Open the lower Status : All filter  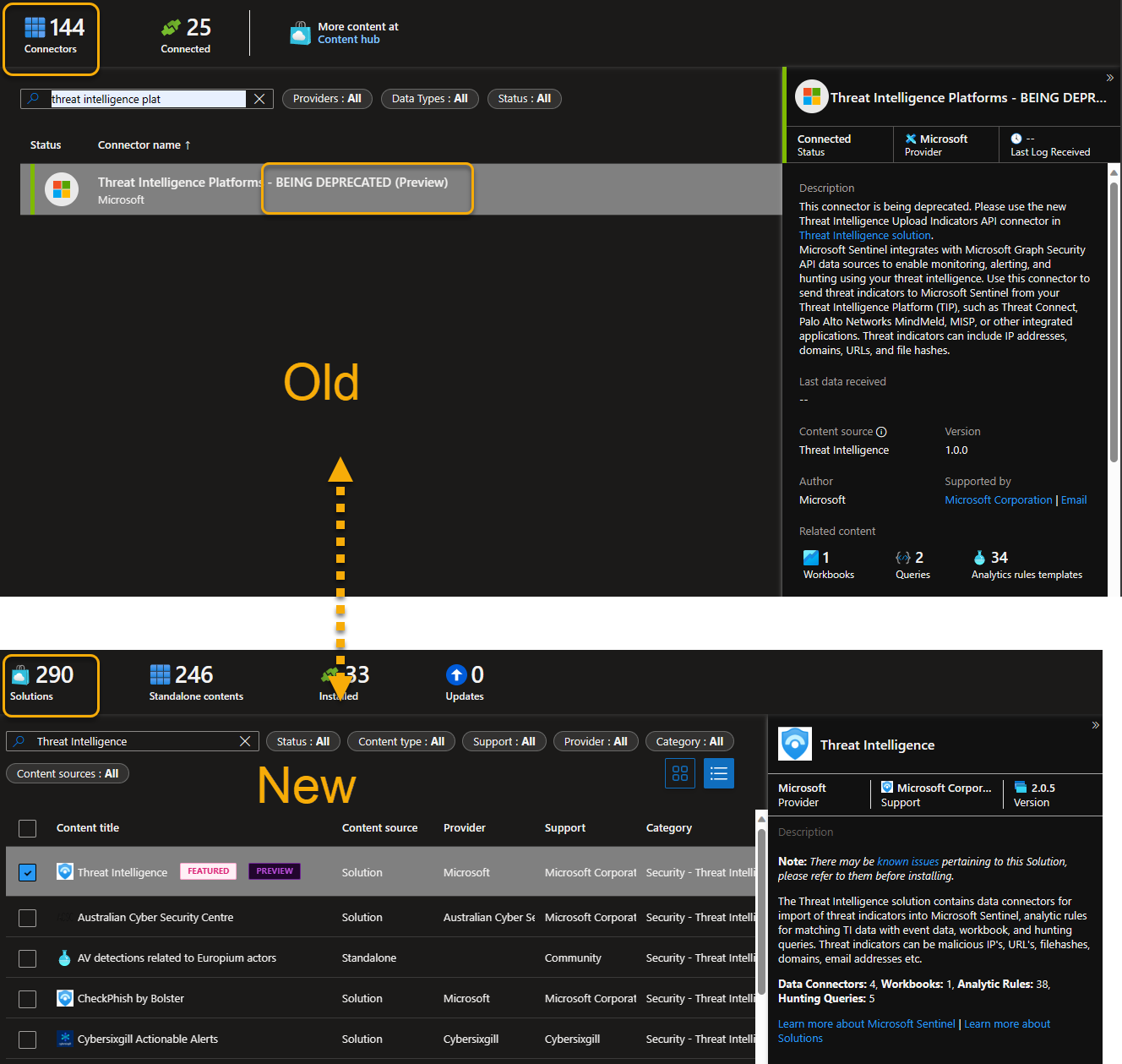[303, 741]
